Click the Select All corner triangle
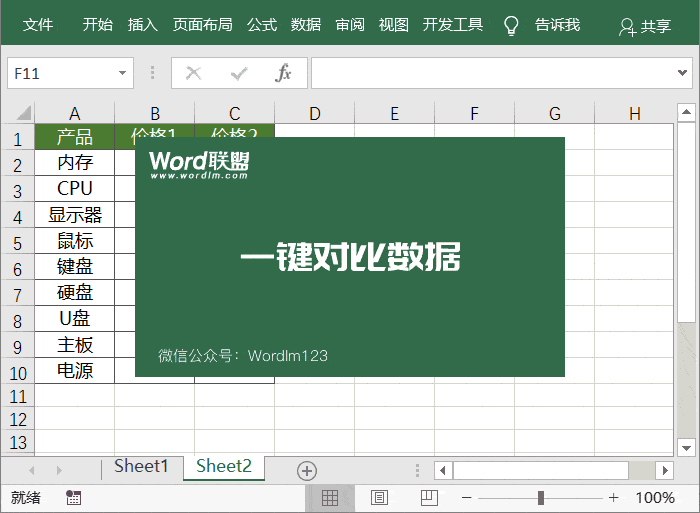700x513 pixels. 18,113
